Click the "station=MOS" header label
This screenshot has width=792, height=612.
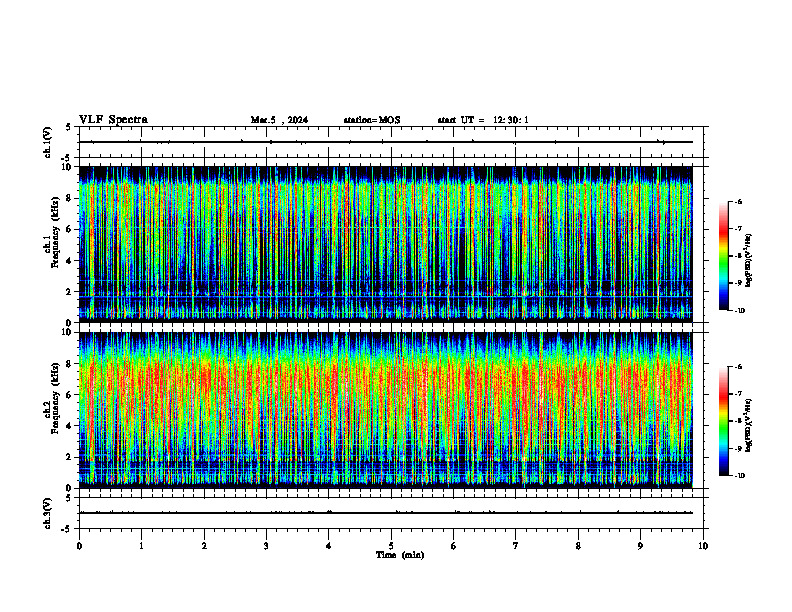(372, 120)
